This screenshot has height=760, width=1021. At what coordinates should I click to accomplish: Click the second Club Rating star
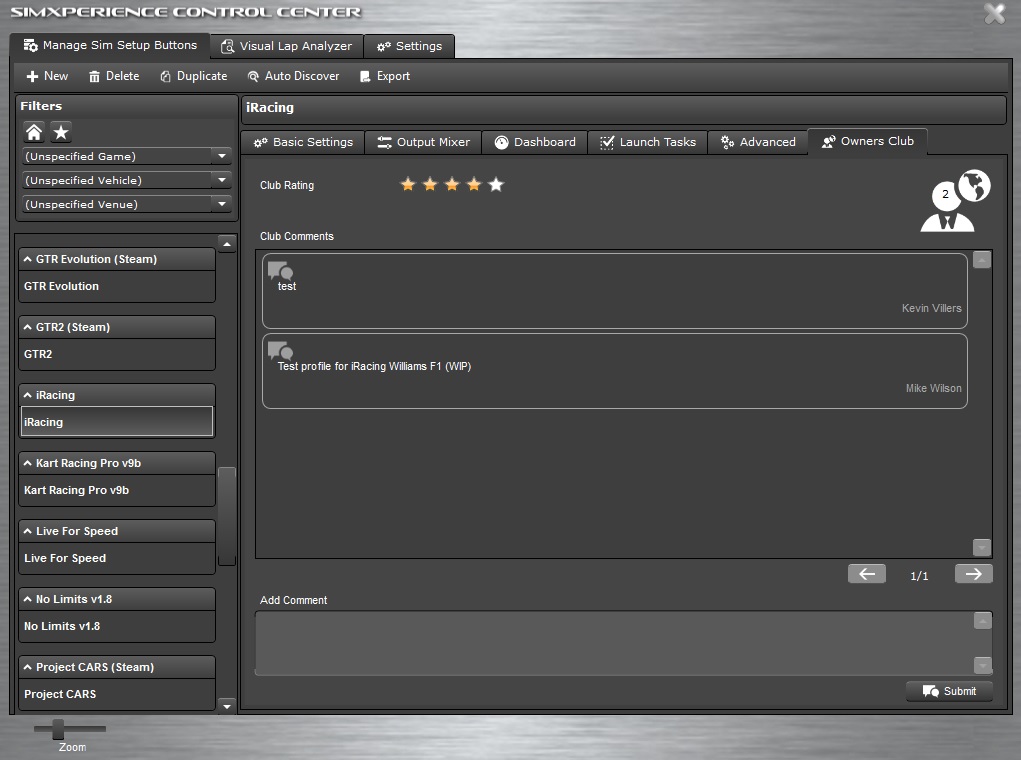pos(430,184)
